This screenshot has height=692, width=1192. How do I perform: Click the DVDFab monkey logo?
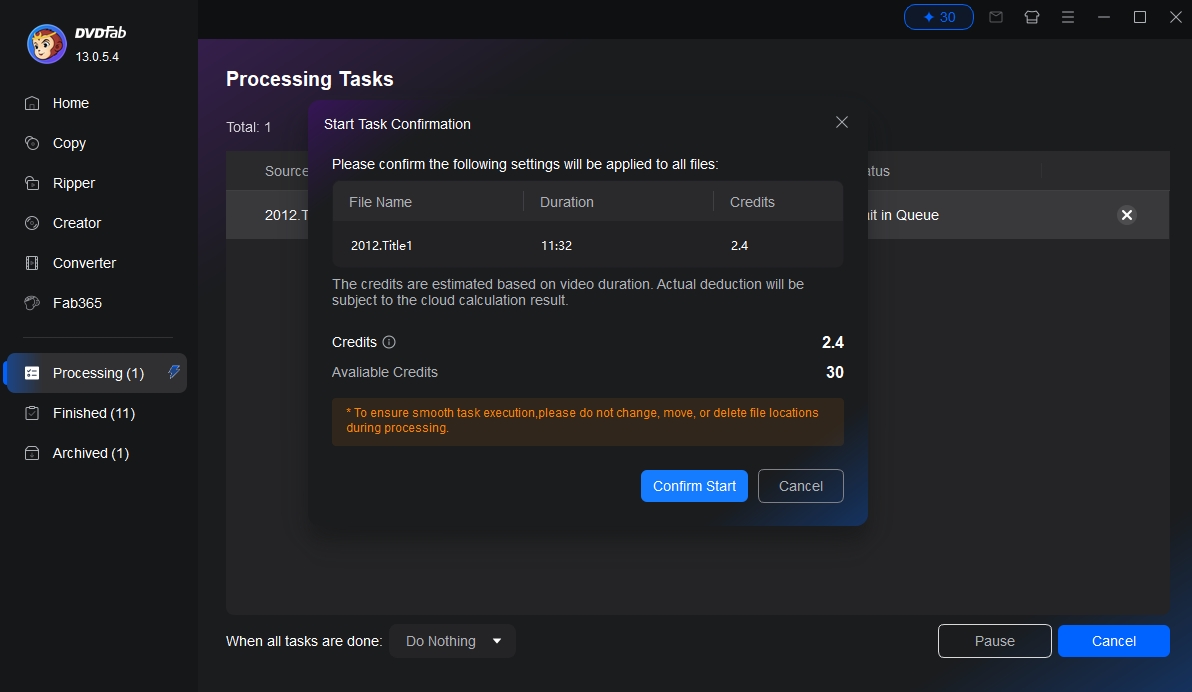click(46, 44)
